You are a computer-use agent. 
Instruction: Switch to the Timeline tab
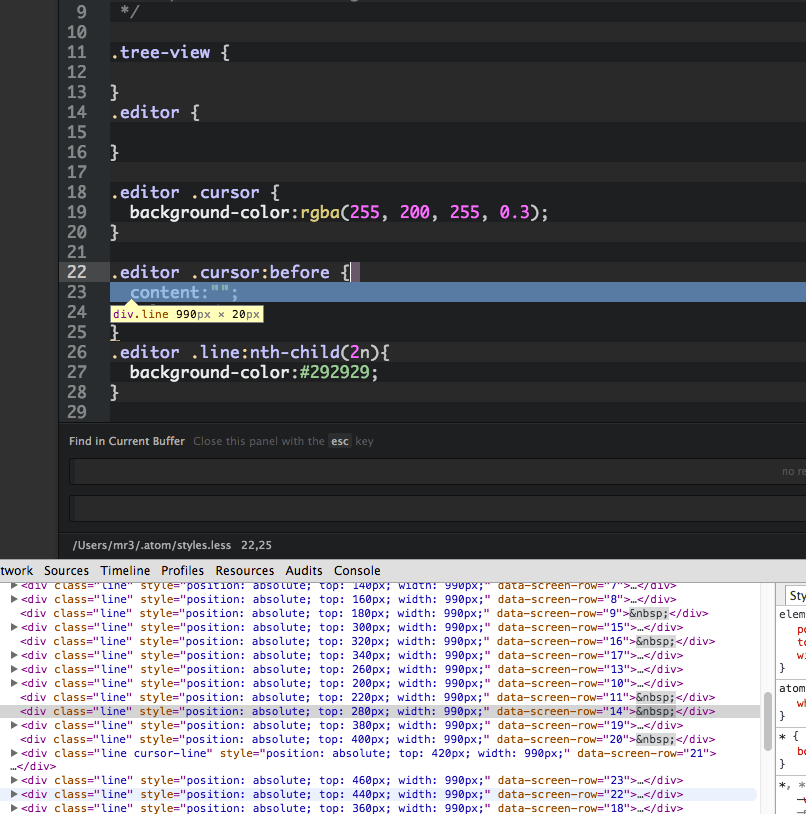125,571
